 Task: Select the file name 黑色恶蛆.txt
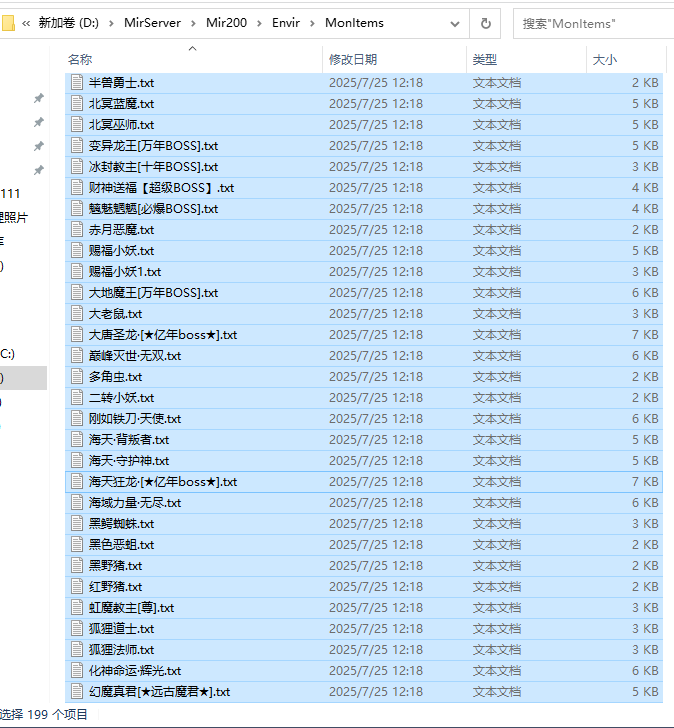122,545
